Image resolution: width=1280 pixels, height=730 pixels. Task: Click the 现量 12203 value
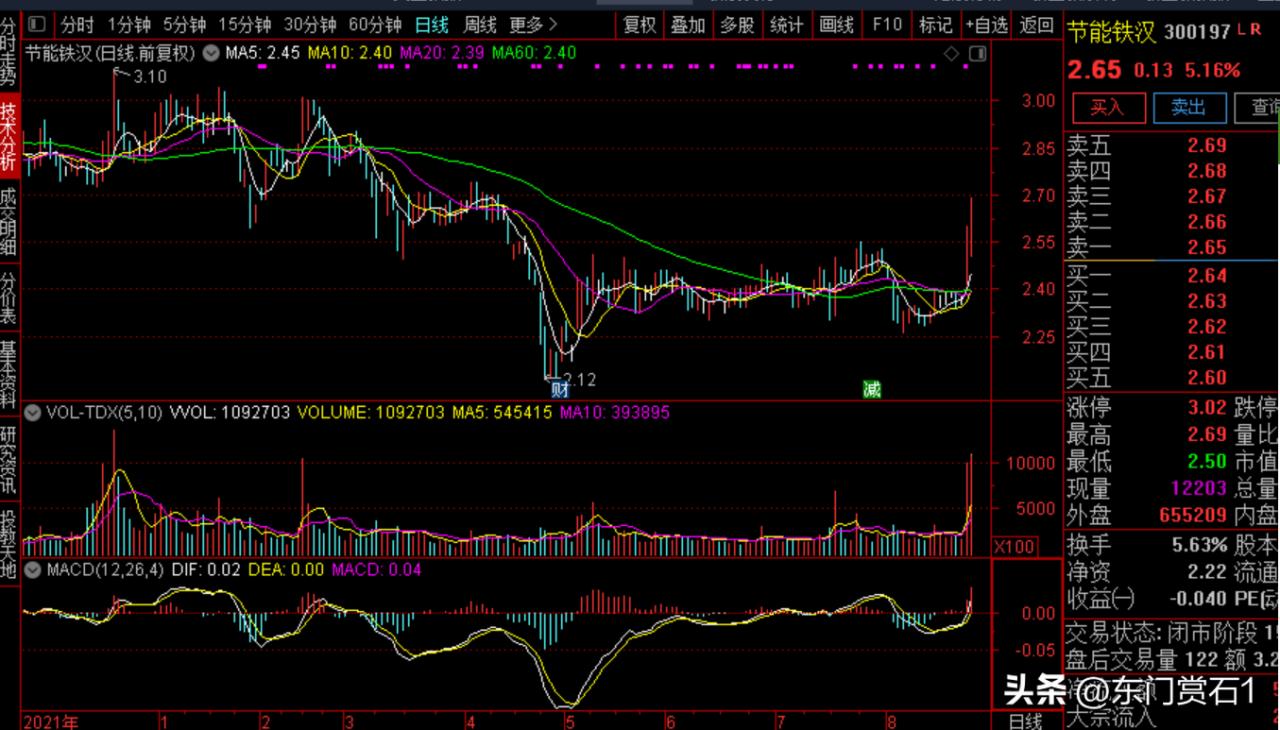[1199, 488]
